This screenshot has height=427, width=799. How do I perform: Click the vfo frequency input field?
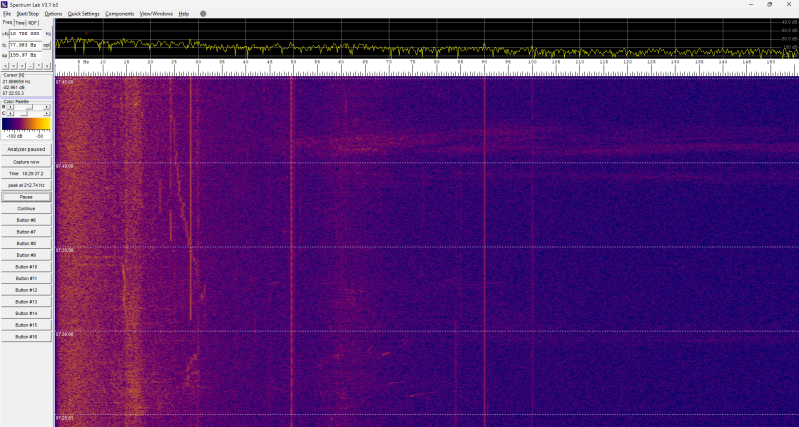point(25,34)
